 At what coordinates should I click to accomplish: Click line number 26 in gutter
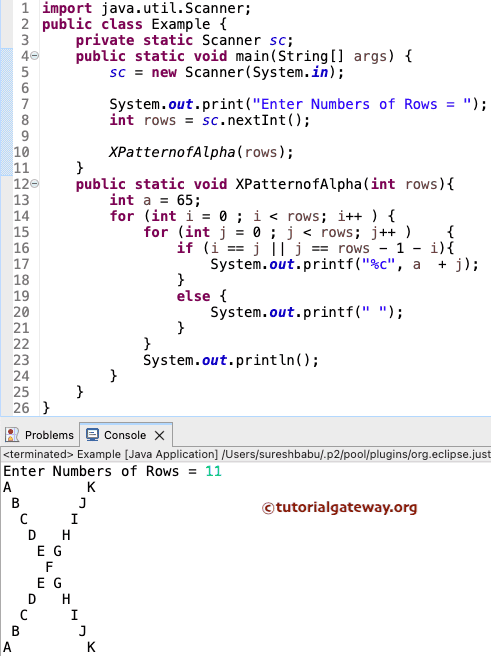(21, 408)
